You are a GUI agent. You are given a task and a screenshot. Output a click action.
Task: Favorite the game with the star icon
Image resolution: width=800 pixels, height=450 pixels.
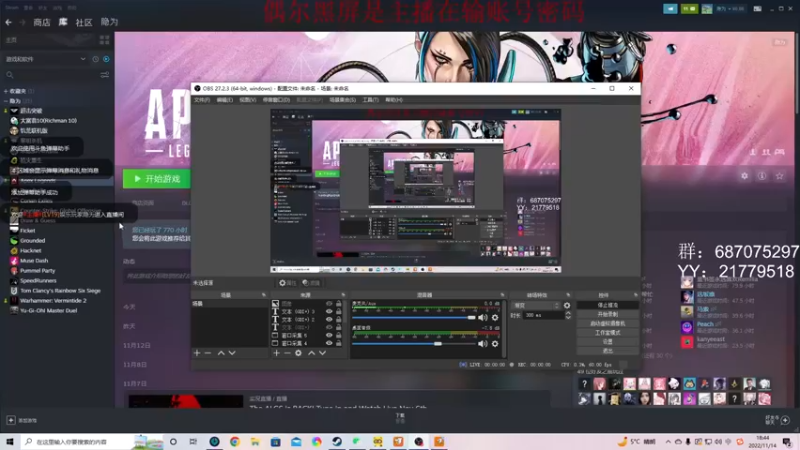pyautogui.click(x=779, y=176)
